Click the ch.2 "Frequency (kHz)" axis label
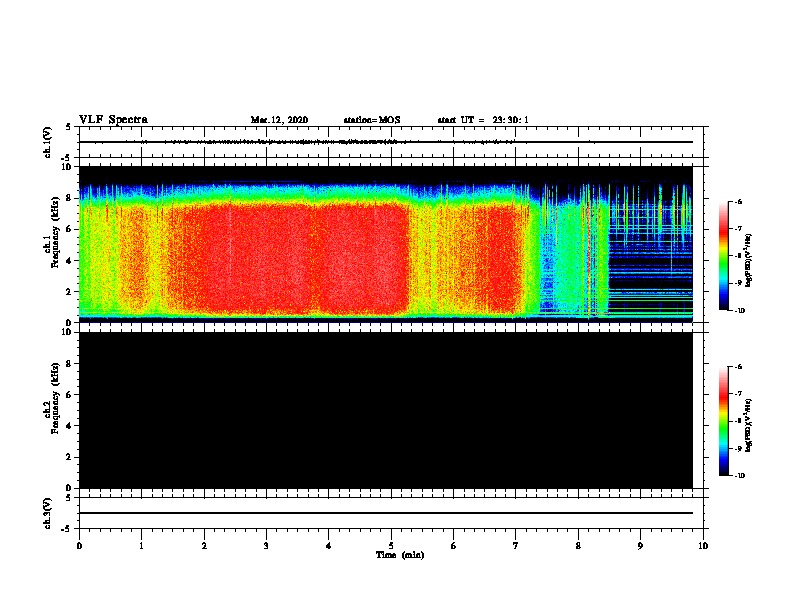792x612 pixels. point(55,398)
